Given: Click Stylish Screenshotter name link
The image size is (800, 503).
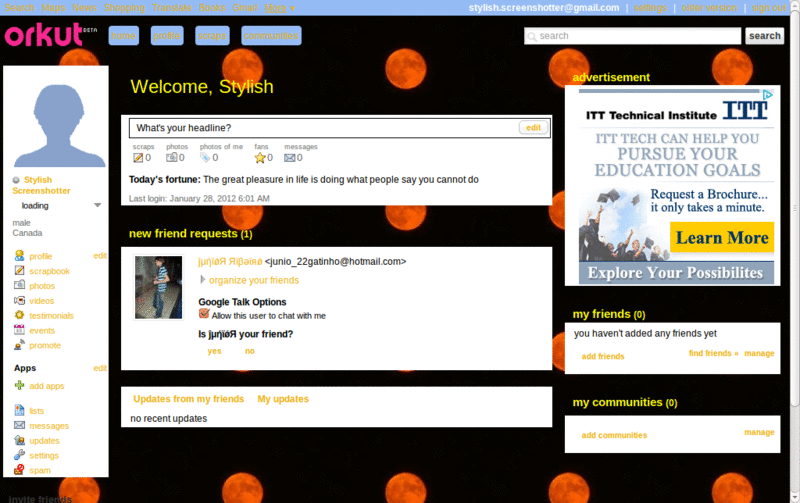Looking at the screenshot, I should click(x=41, y=185).
